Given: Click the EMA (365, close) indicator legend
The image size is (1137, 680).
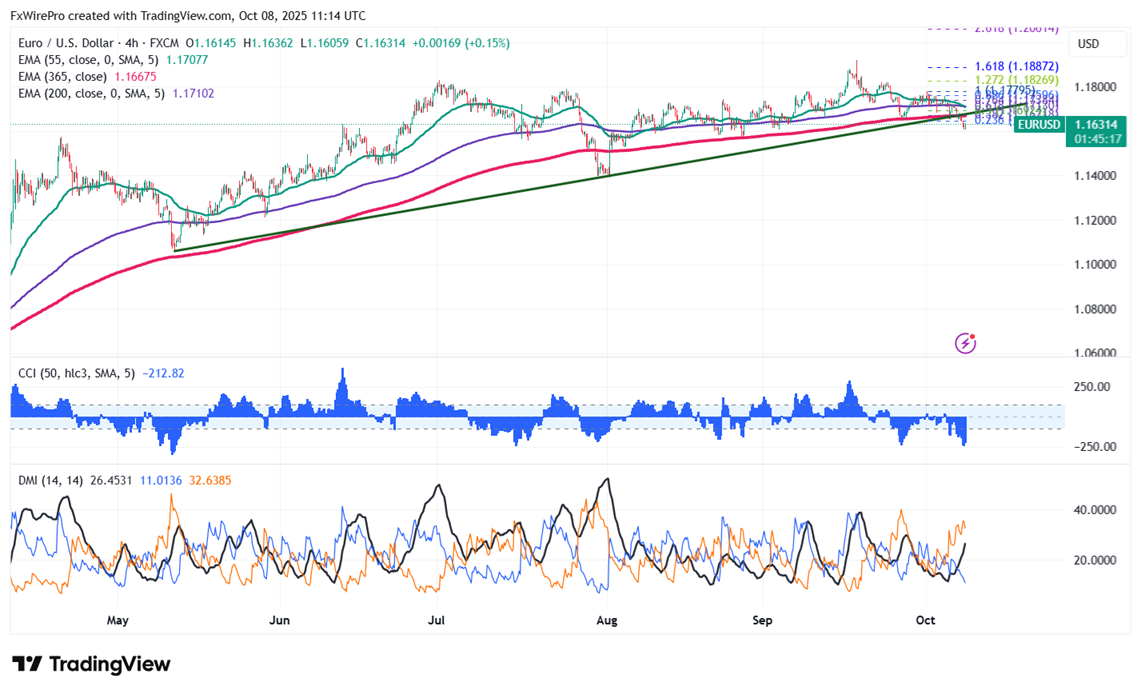Looking at the screenshot, I should tap(62, 76).
